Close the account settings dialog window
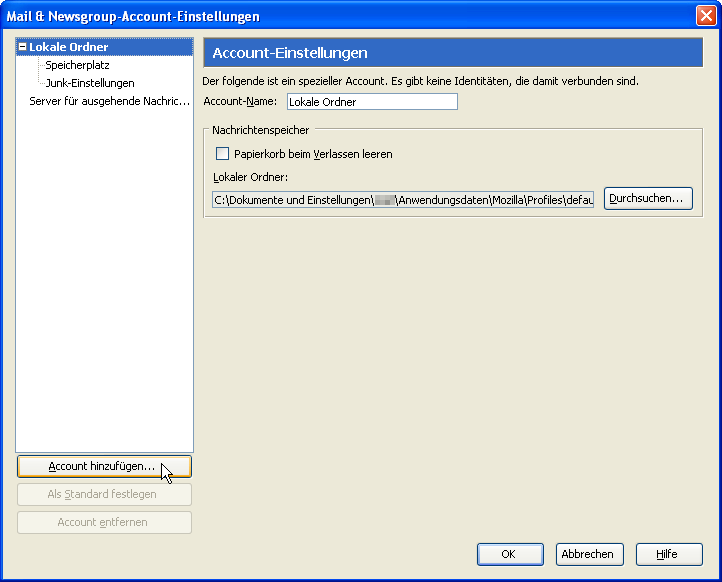 pos(705,16)
